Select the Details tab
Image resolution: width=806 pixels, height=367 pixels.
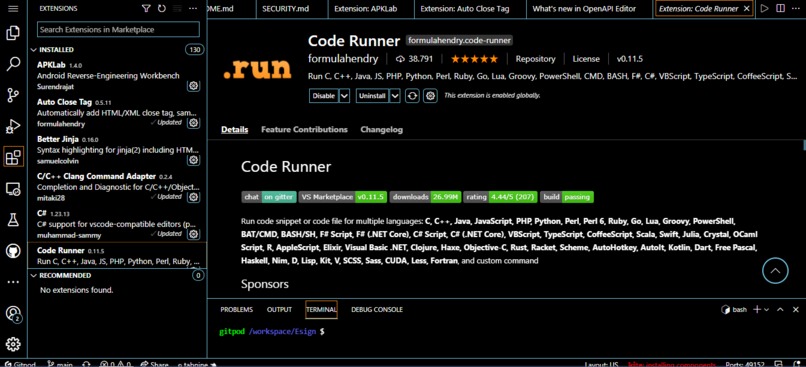pos(234,130)
